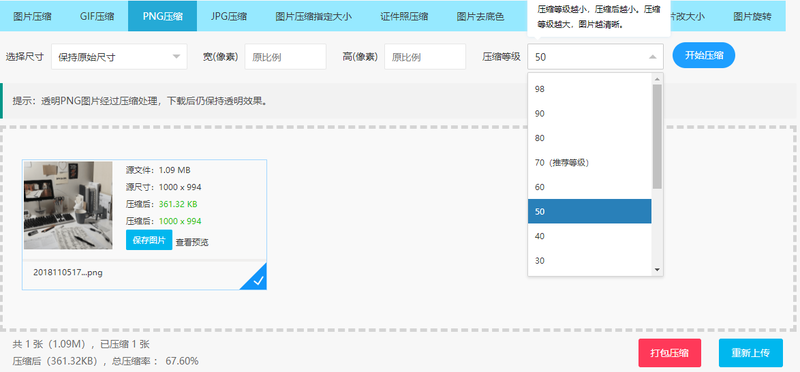Viewport: 800px width, 372px height.
Task: Open the 图片去底色 tab
Action: [x=481, y=16]
